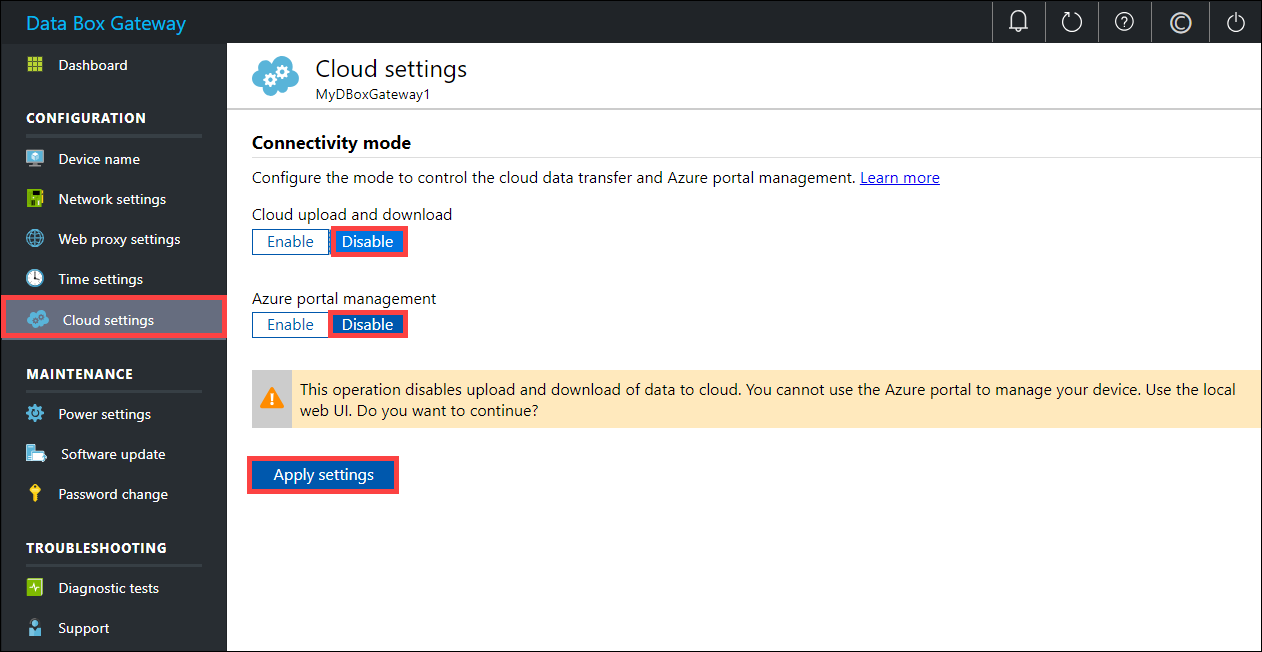Viewport: 1262px width, 652px height.
Task: Click the Support person icon
Action: click(35, 628)
